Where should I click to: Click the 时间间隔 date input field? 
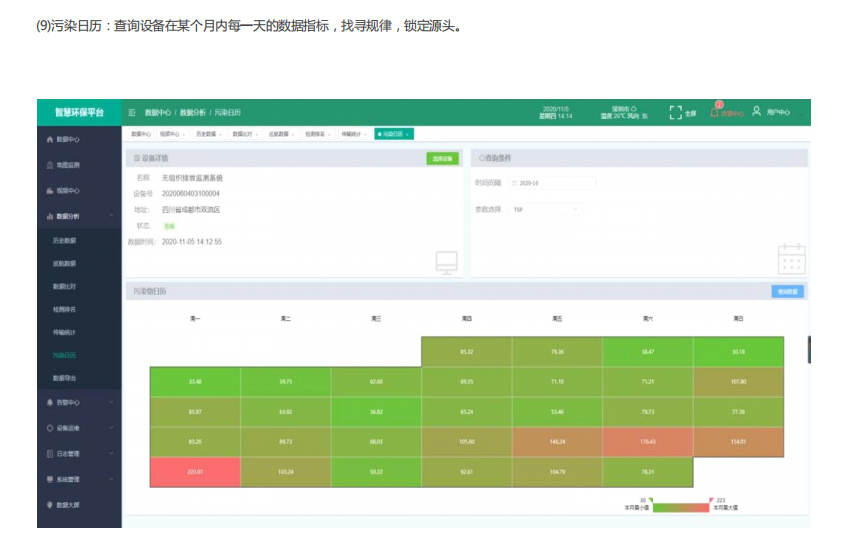click(555, 183)
